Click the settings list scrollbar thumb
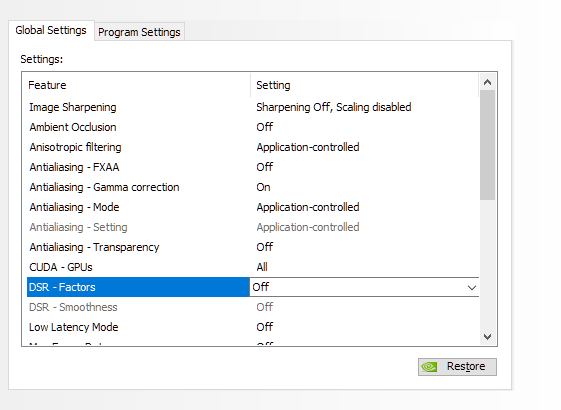 (x=487, y=145)
